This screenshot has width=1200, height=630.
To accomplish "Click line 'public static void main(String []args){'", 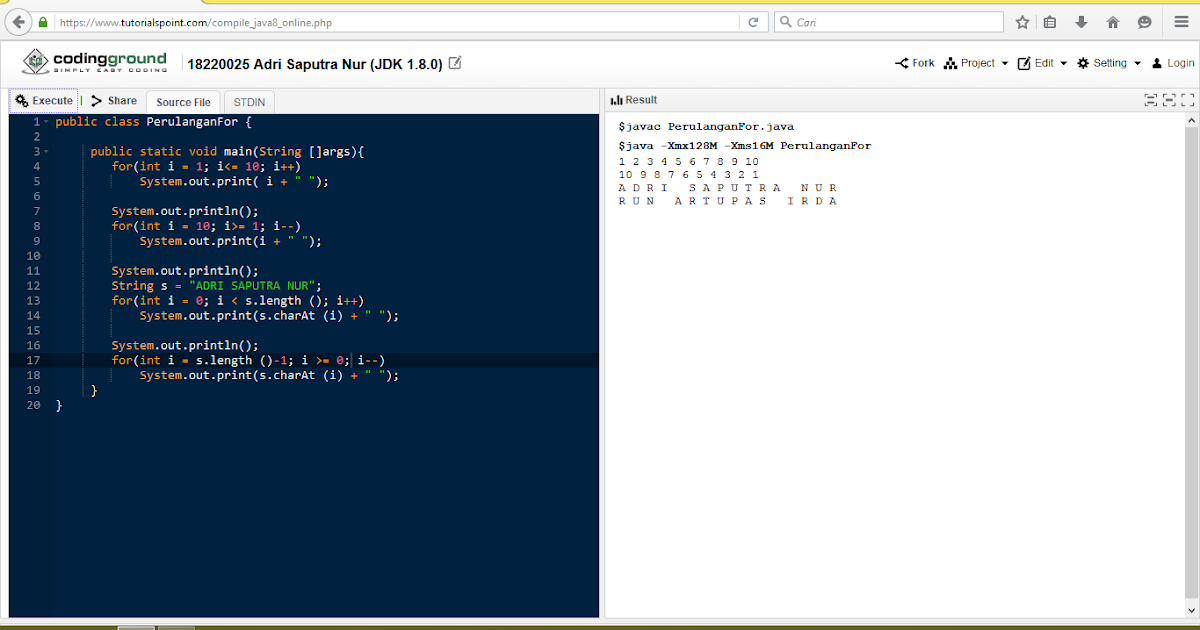I will click(228, 152).
